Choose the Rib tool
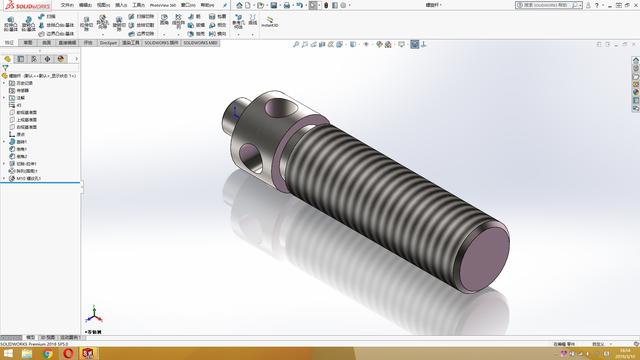The height and width of the screenshot is (360, 640). click(x=195, y=16)
